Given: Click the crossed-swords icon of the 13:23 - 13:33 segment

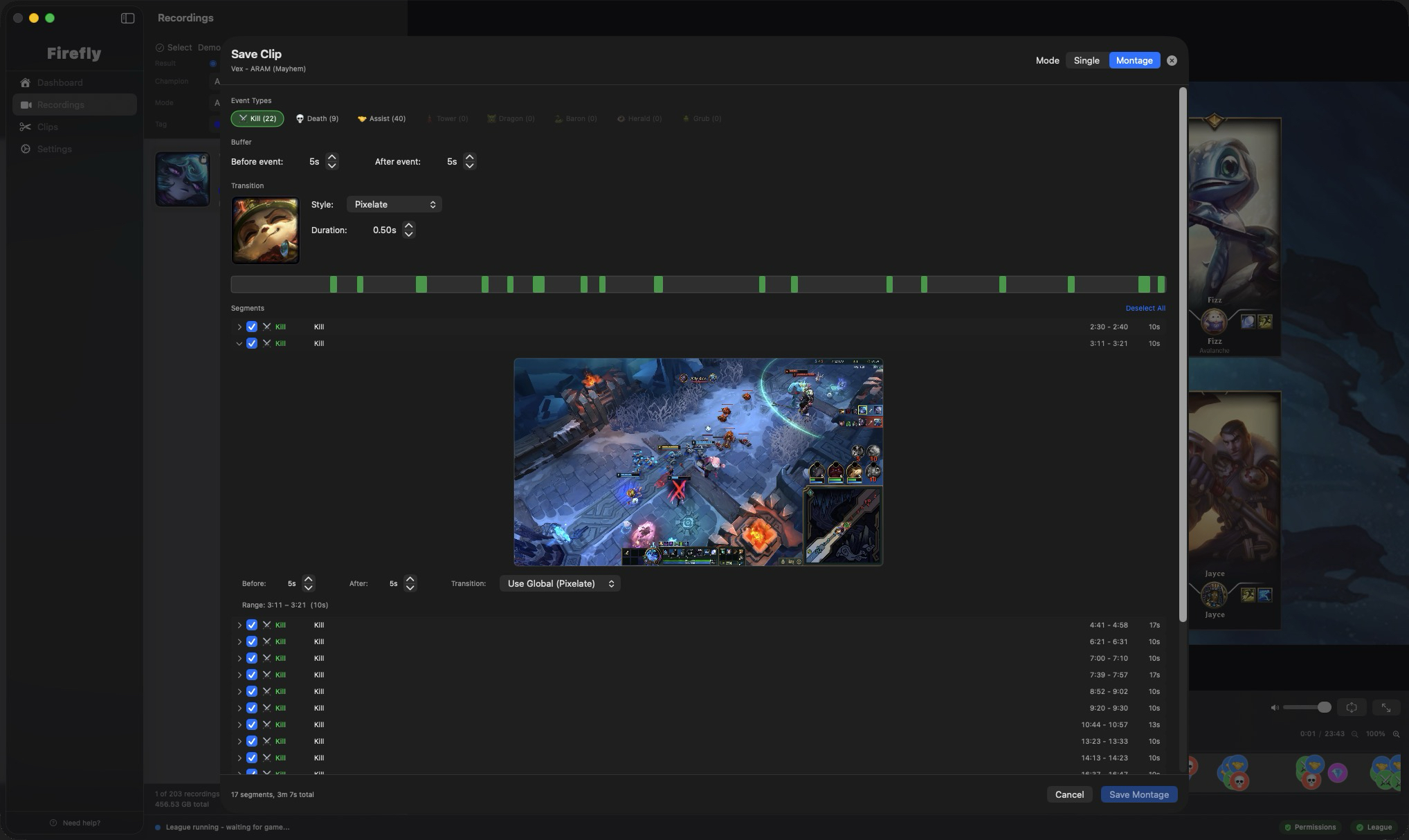Looking at the screenshot, I should (266, 741).
